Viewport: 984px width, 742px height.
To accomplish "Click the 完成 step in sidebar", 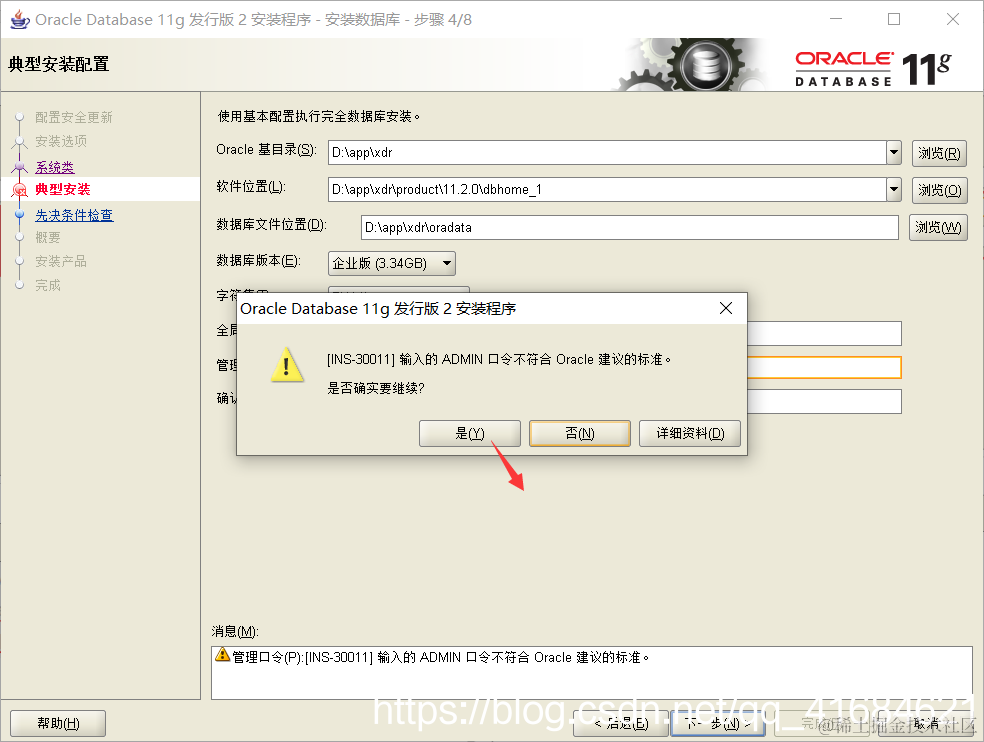I will pyautogui.click(x=48, y=285).
